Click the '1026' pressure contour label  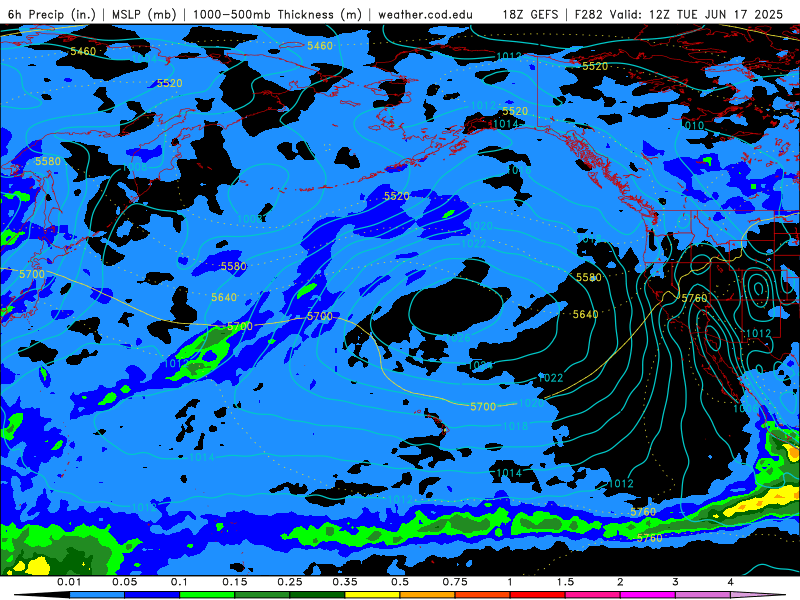[x=458, y=338]
